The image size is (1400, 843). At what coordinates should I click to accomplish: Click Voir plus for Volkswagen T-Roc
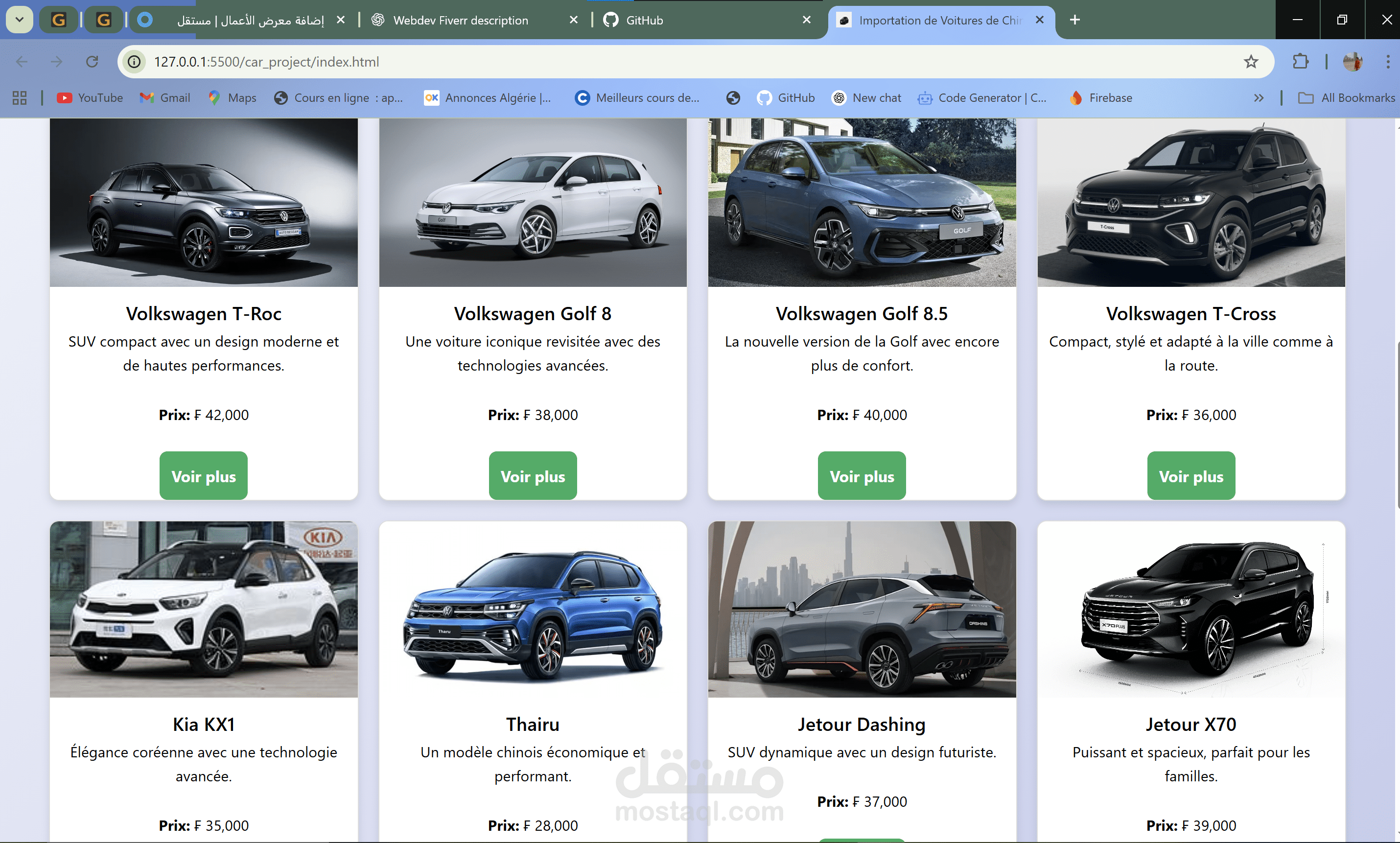[203, 476]
